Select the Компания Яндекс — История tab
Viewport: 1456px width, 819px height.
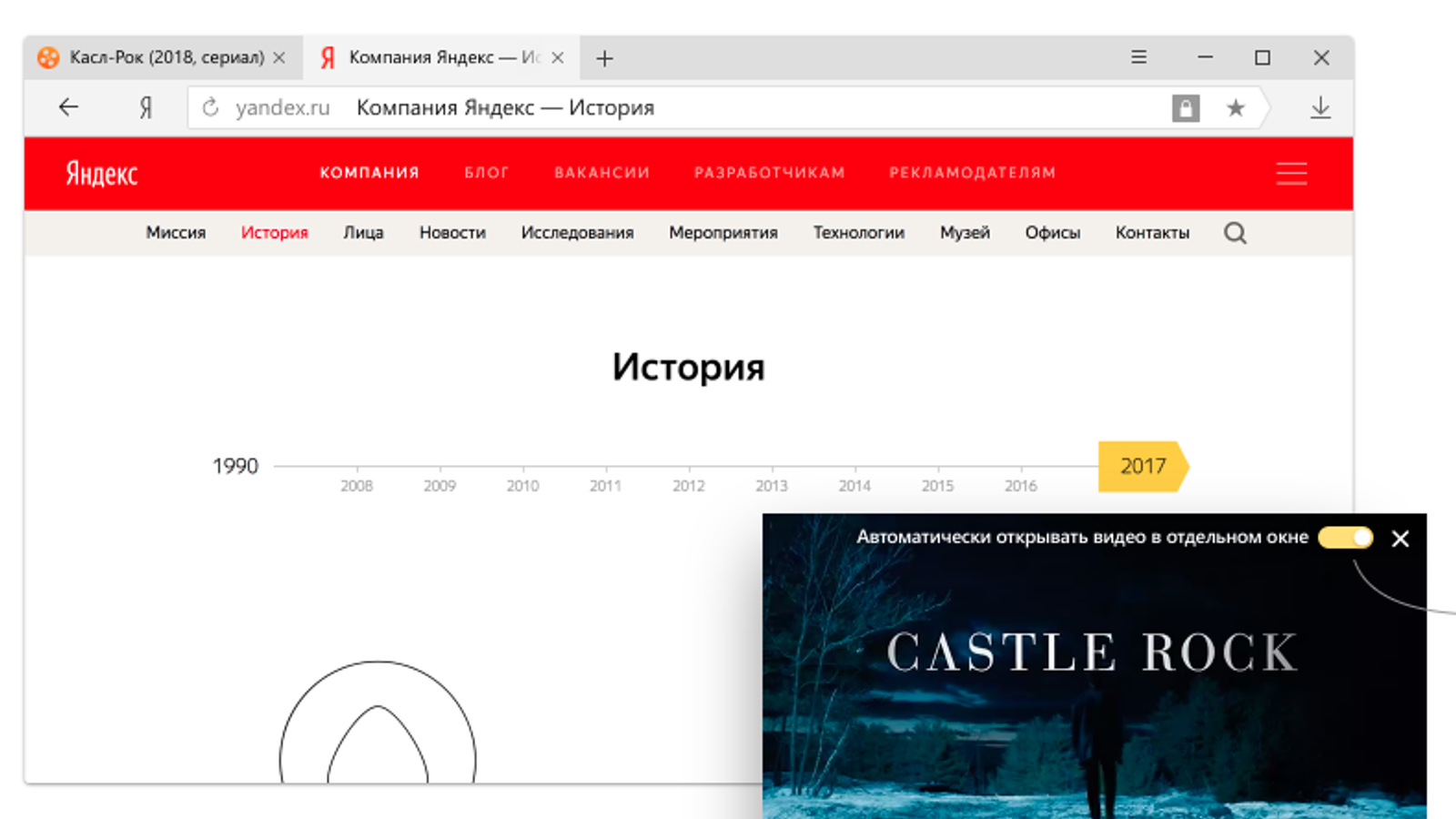click(442, 57)
